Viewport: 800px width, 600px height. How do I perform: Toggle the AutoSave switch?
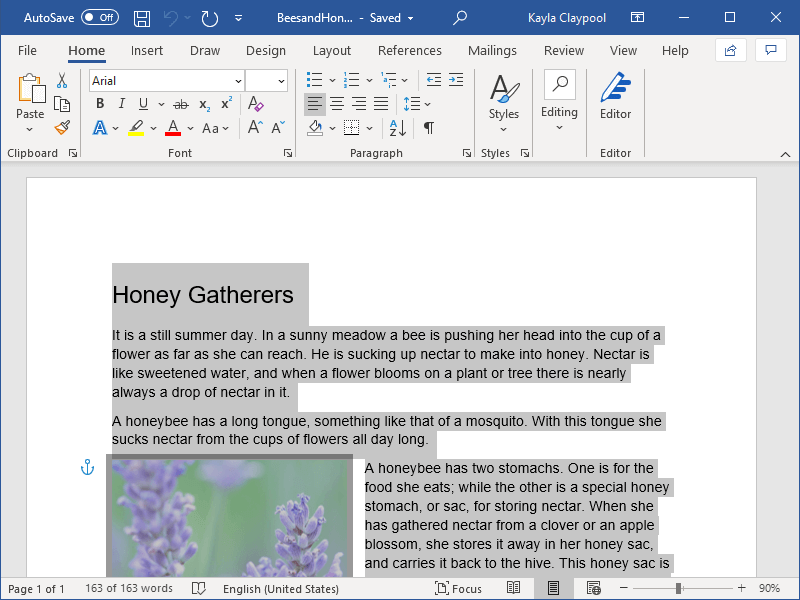point(99,18)
